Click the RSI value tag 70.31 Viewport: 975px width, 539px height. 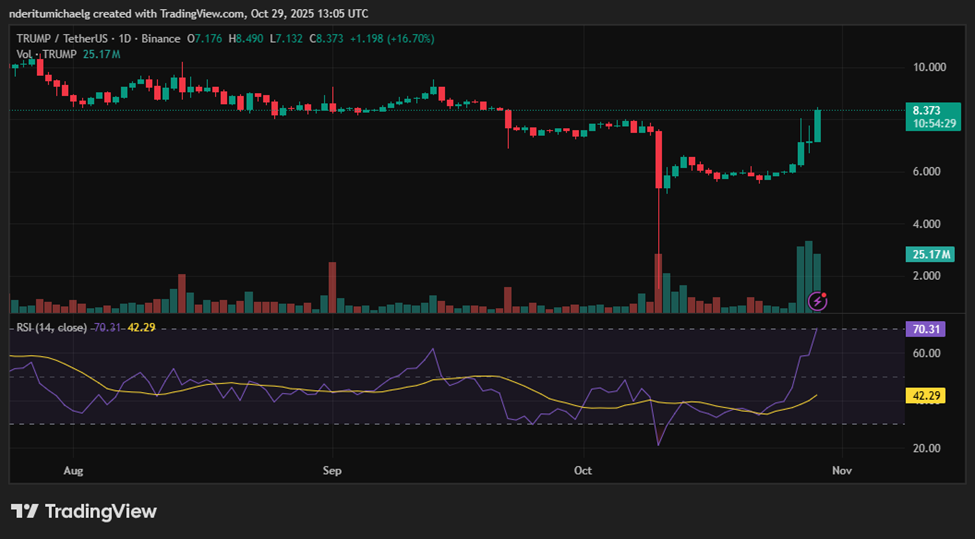(x=925, y=329)
